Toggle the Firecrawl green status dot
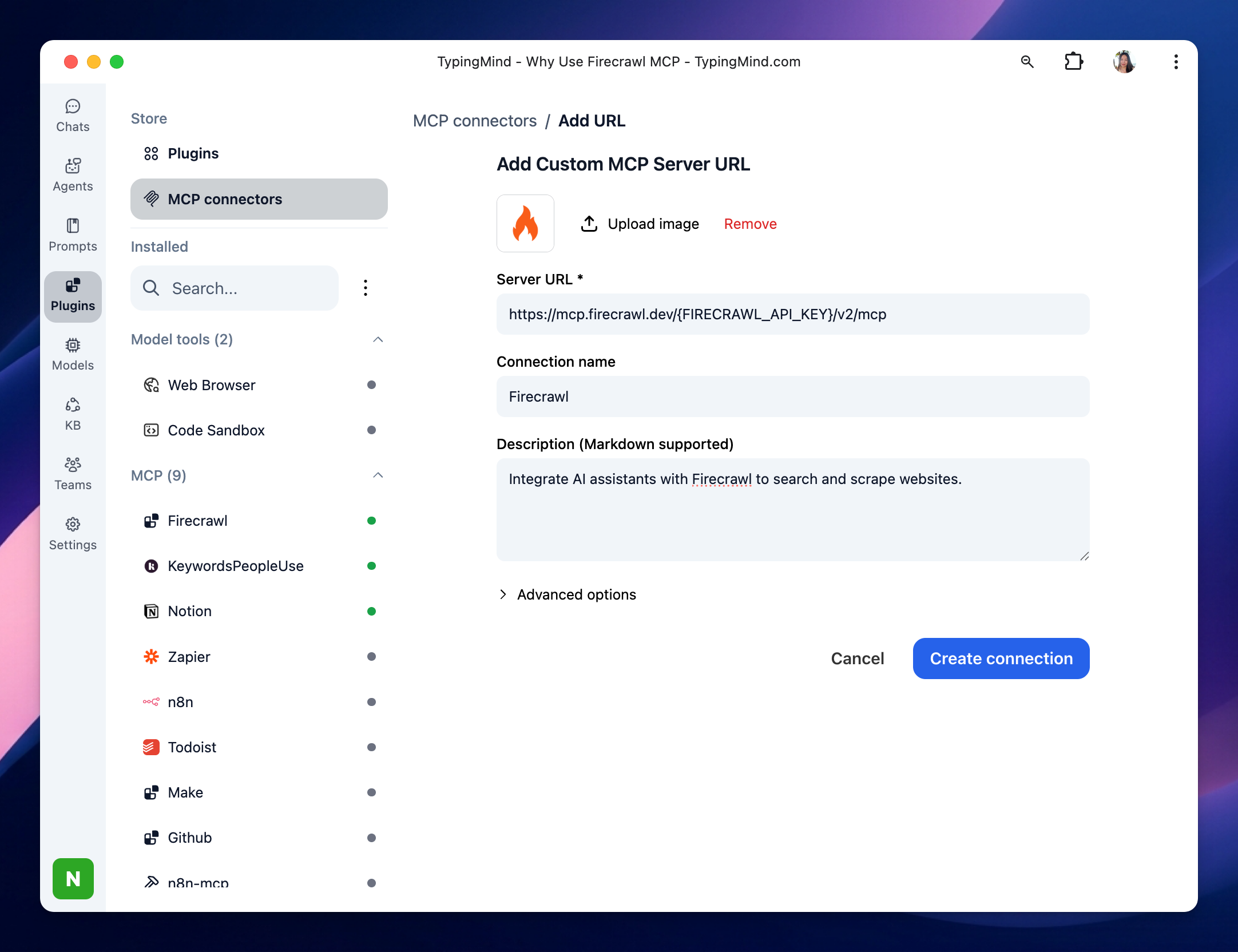 (x=371, y=521)
